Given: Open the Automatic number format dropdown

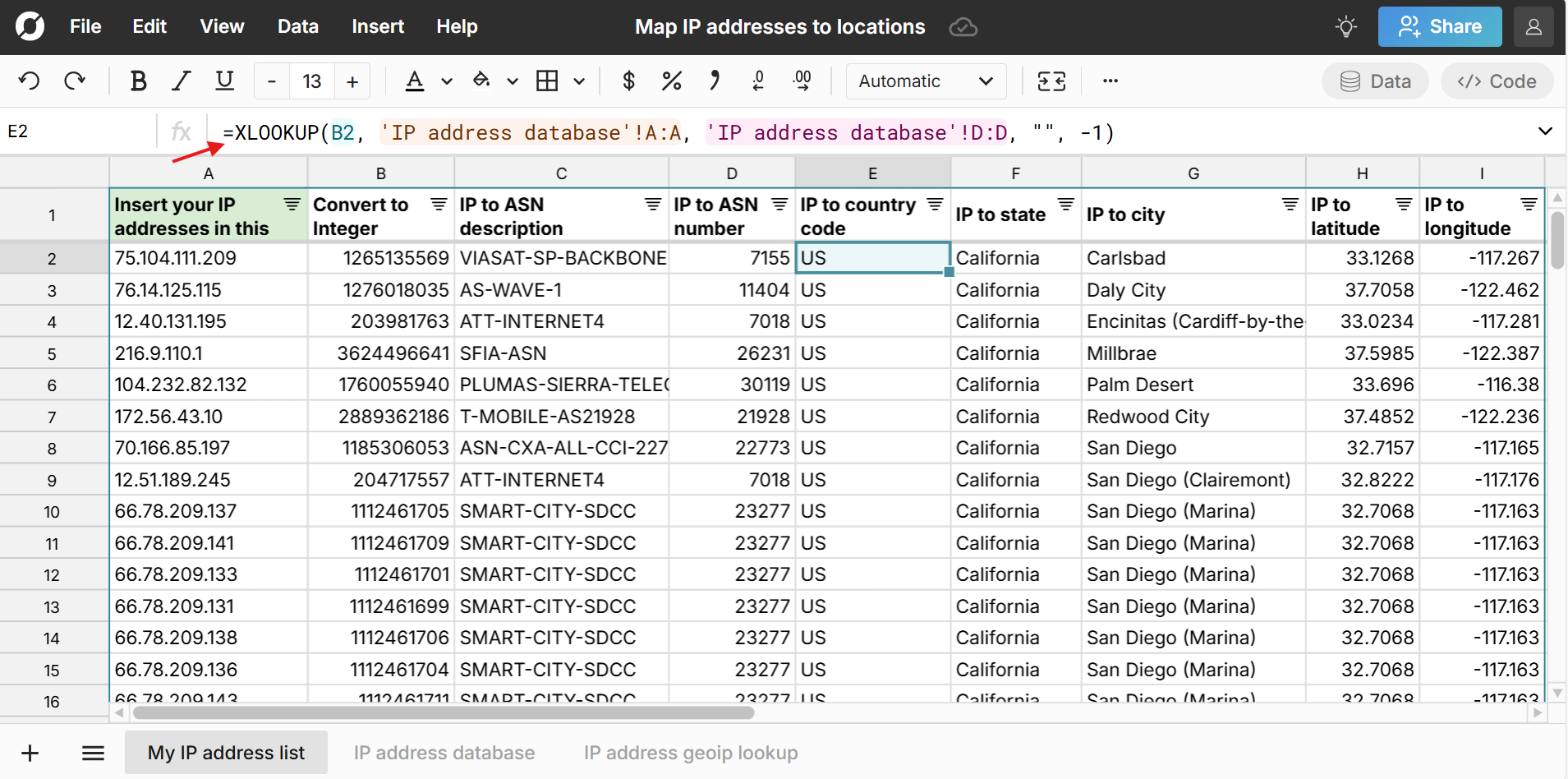Looking at the screenshot, I should 926,81.
